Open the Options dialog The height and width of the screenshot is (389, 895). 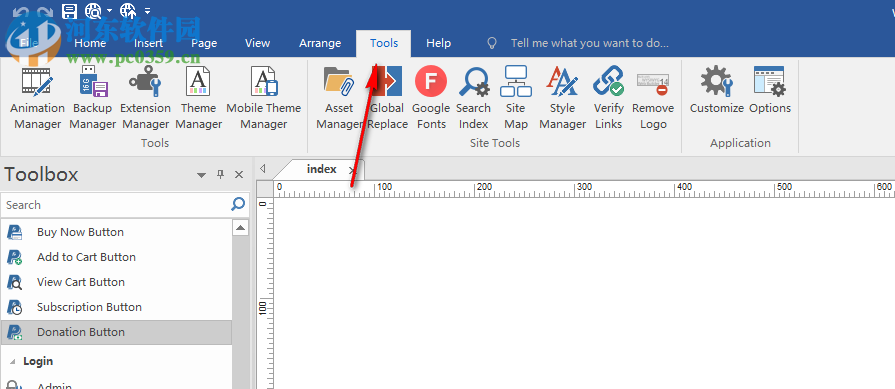(770, 91)
